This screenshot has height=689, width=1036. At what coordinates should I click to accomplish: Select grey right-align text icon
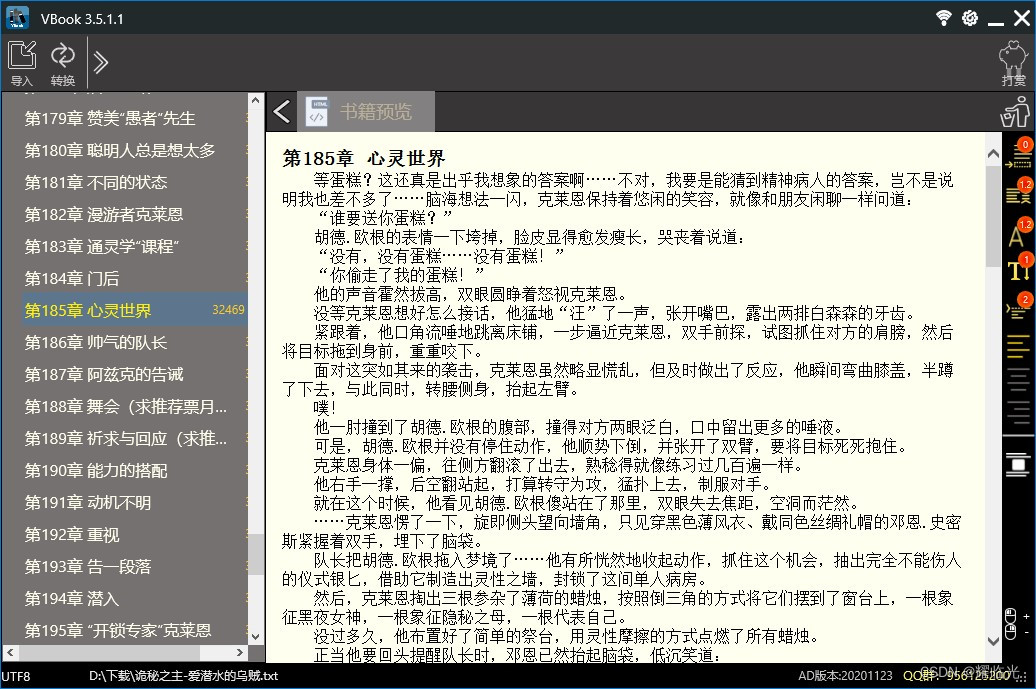[1018, 412]
